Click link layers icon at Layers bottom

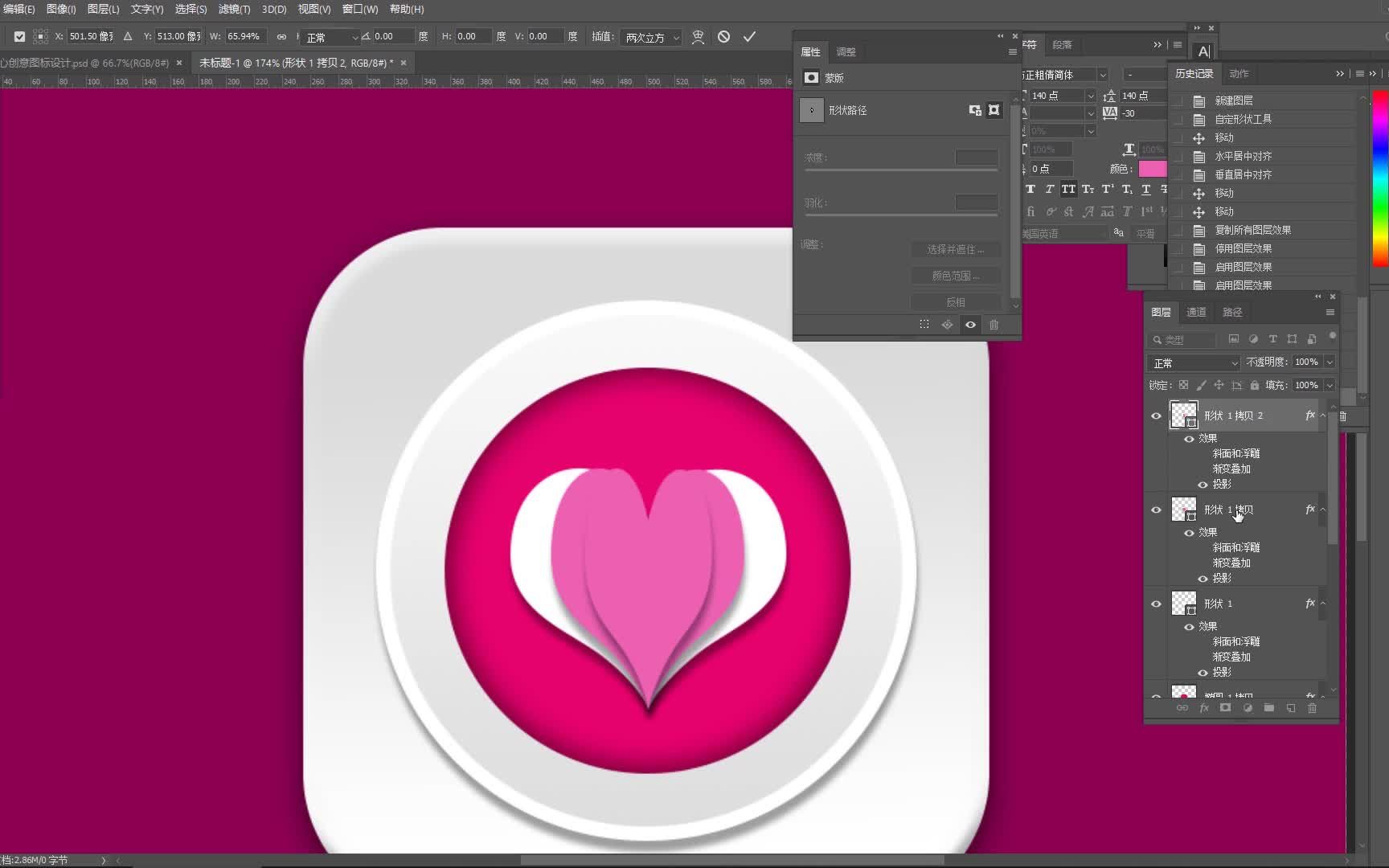1182,708
